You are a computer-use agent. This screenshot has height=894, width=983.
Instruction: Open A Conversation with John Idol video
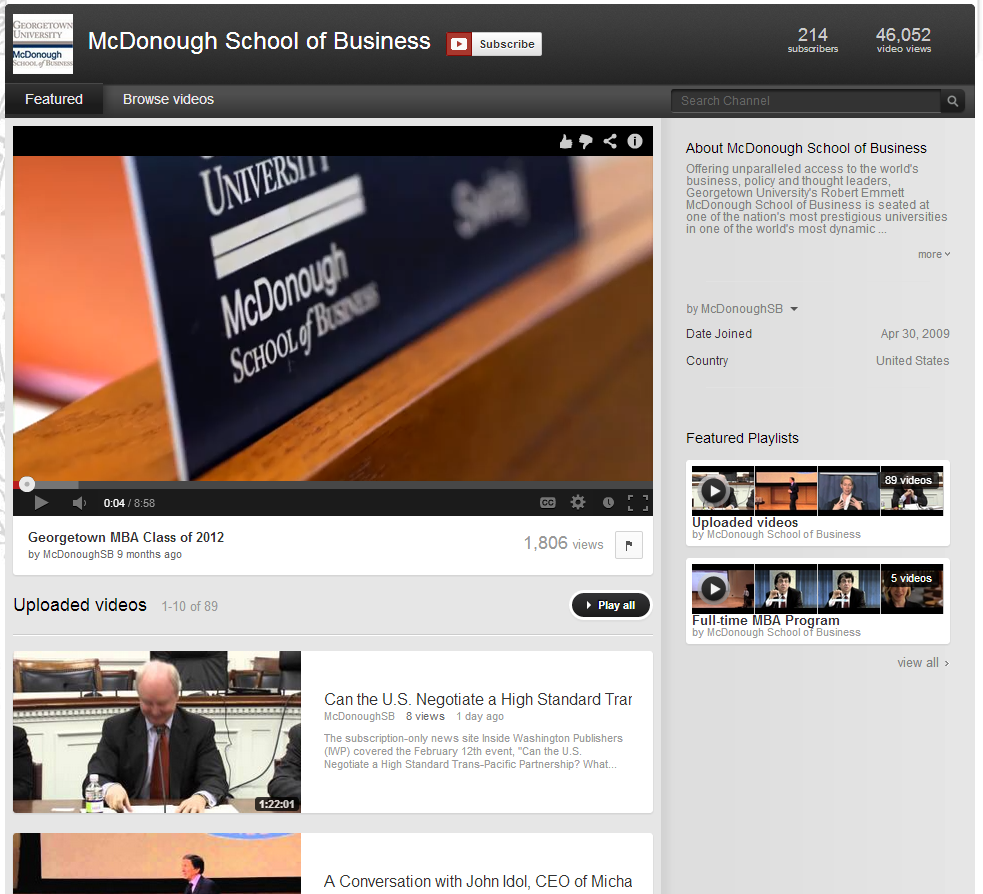pyautogui.click(x=478, y=881)
